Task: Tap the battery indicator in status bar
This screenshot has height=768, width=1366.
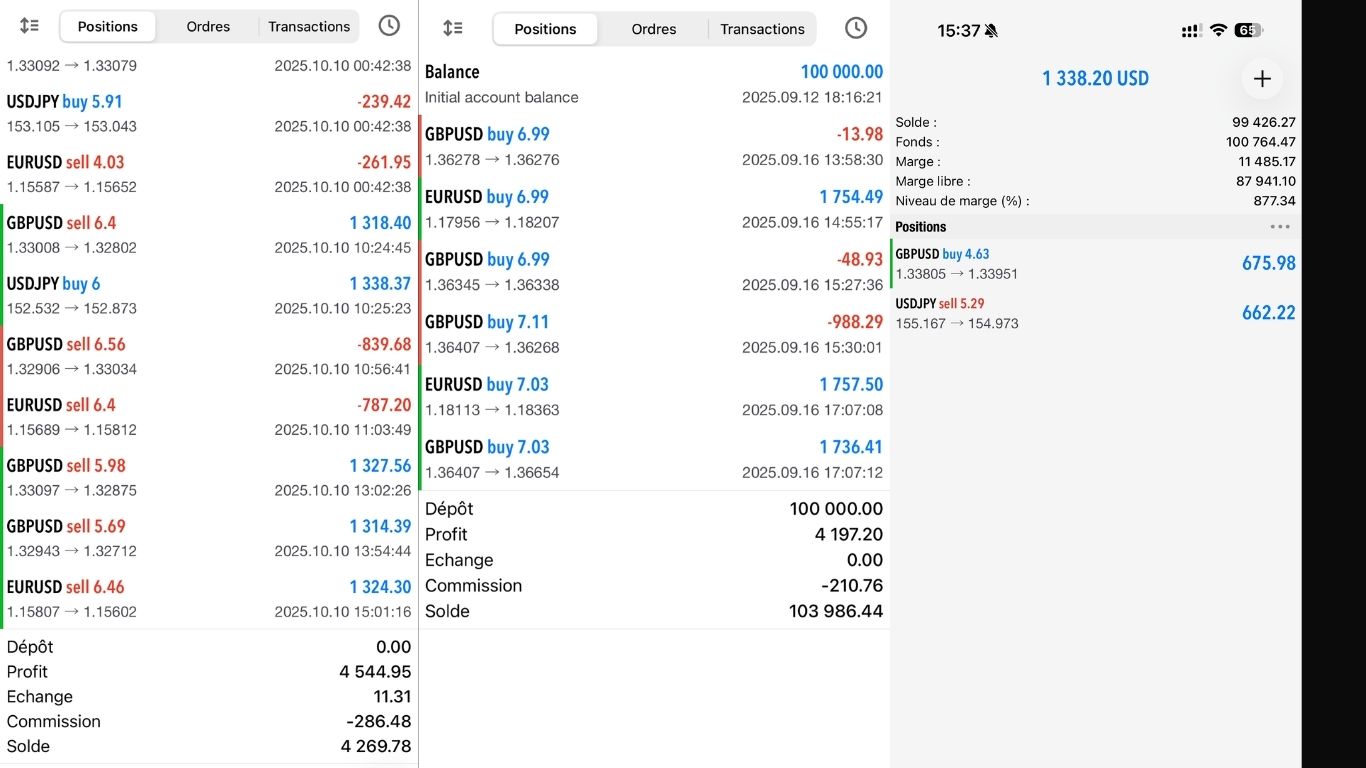Action: (x=1248, y=31)
